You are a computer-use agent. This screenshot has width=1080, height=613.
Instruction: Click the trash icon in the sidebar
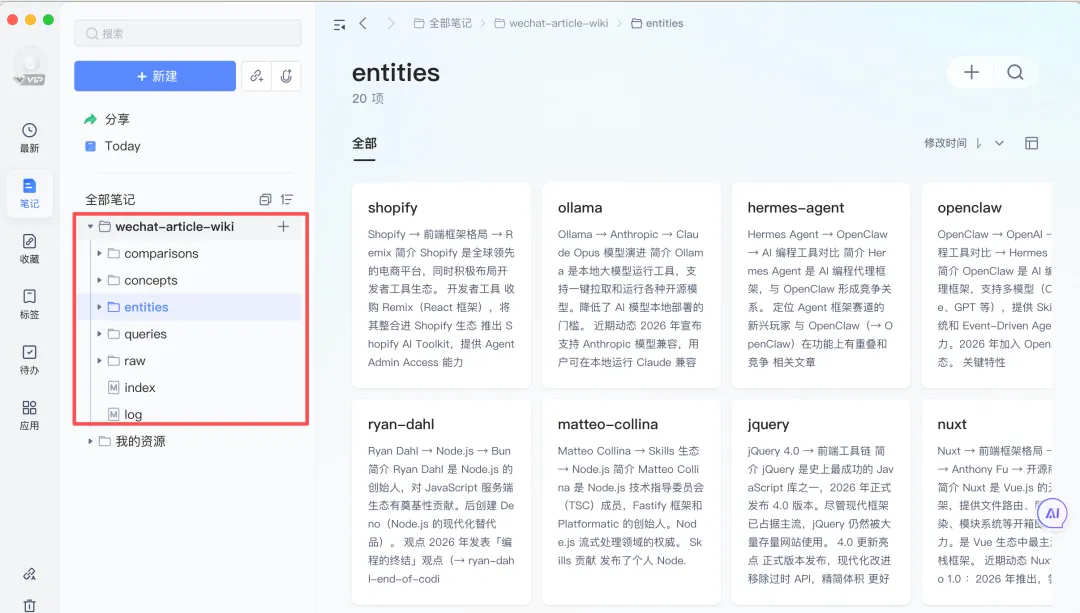point(29,604)
